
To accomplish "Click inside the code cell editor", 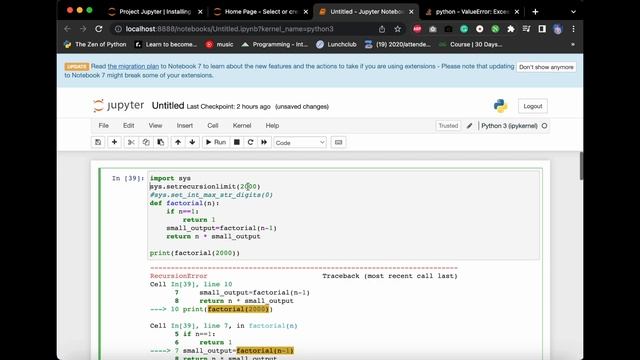I will [344, 215].
